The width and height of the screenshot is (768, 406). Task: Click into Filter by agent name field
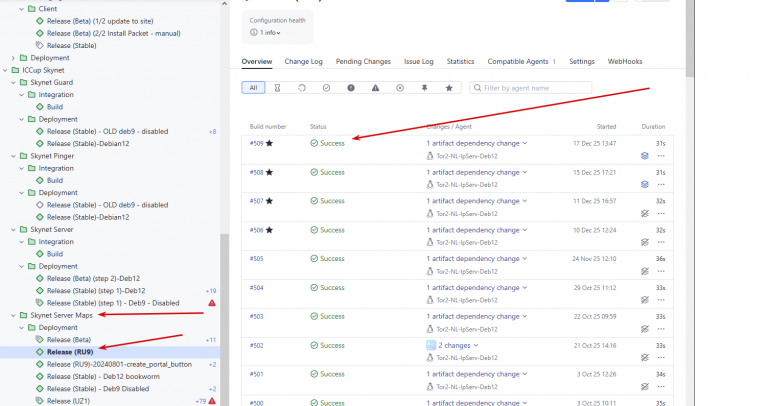point(531,88)
